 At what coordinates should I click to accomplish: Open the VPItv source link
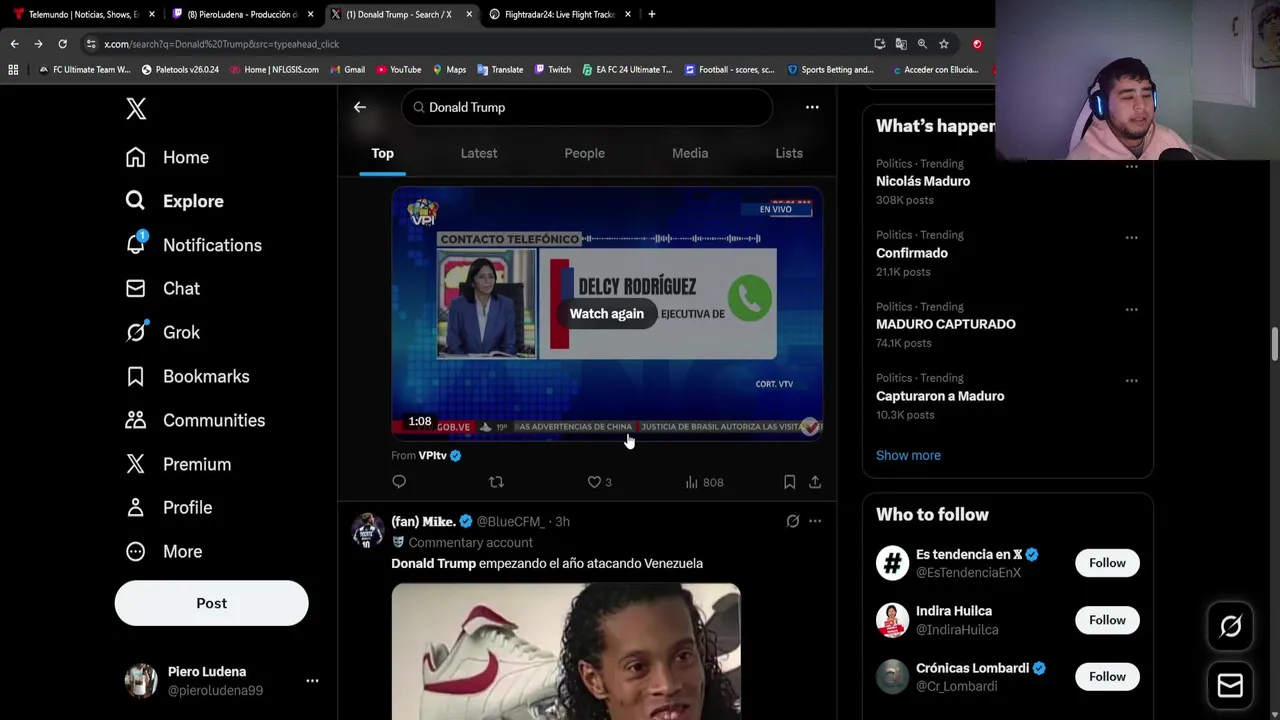432,455
